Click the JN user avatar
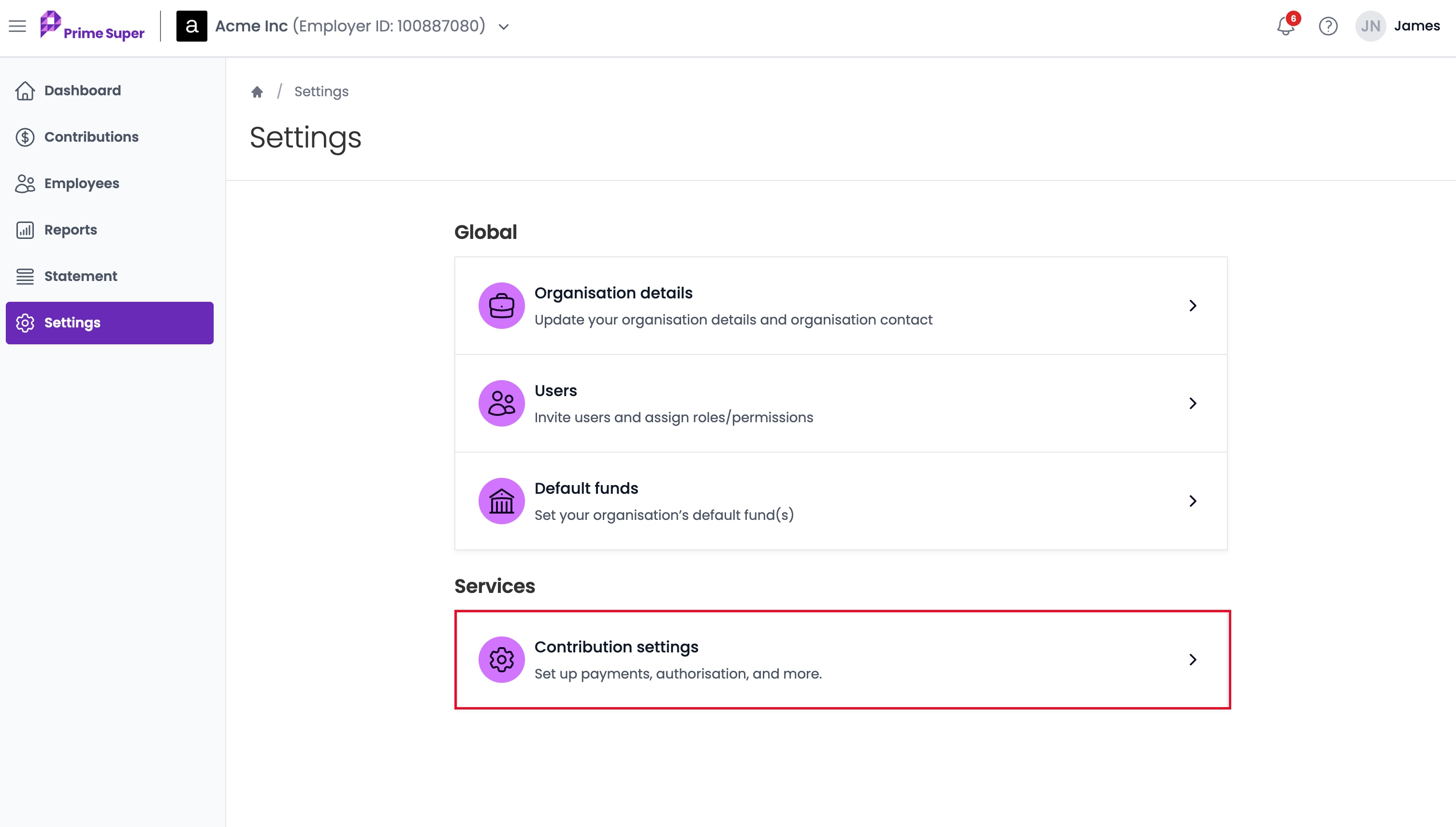 (x=1370, y=26)
